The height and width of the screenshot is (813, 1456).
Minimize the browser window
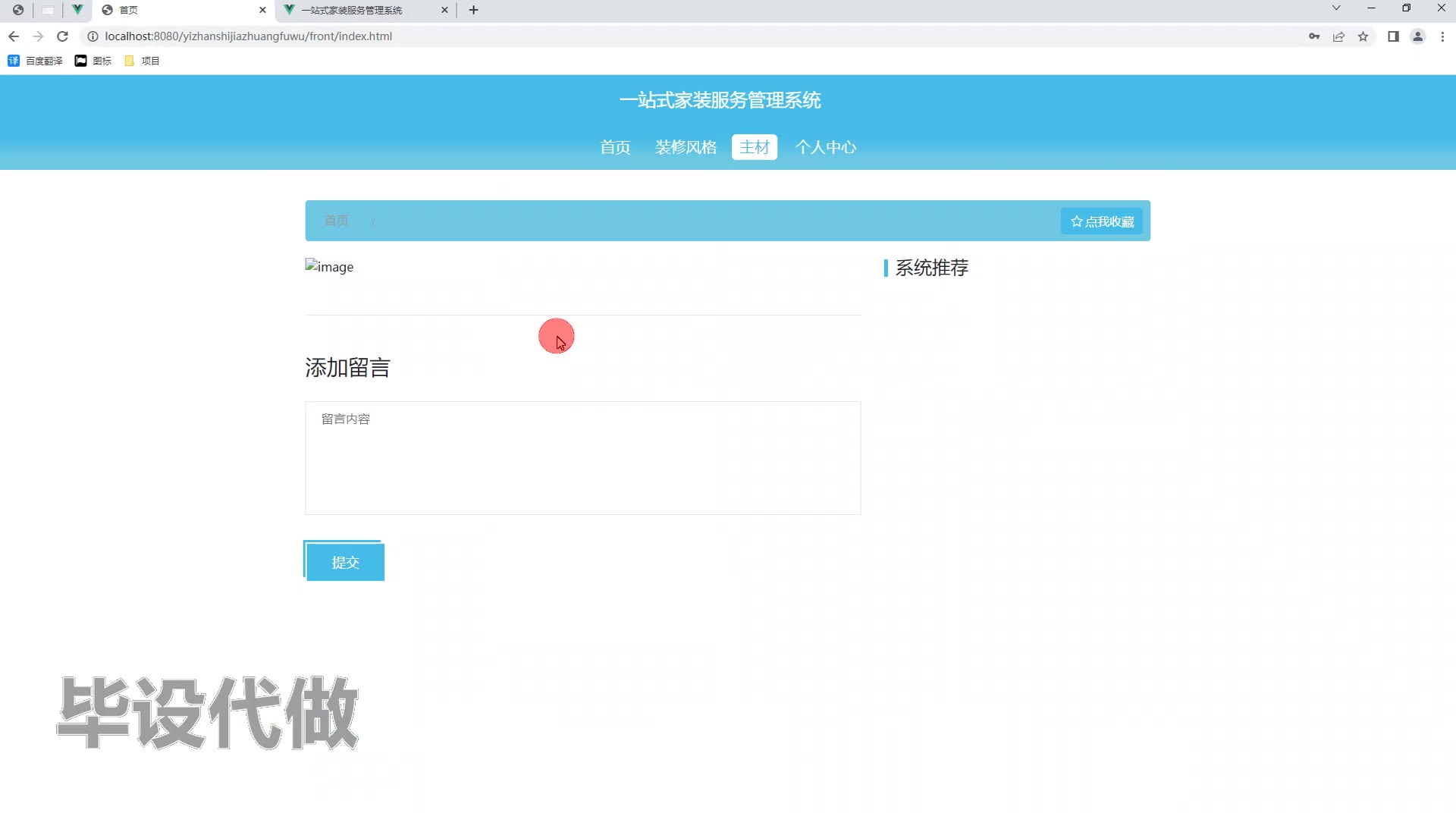(1371, 8)
